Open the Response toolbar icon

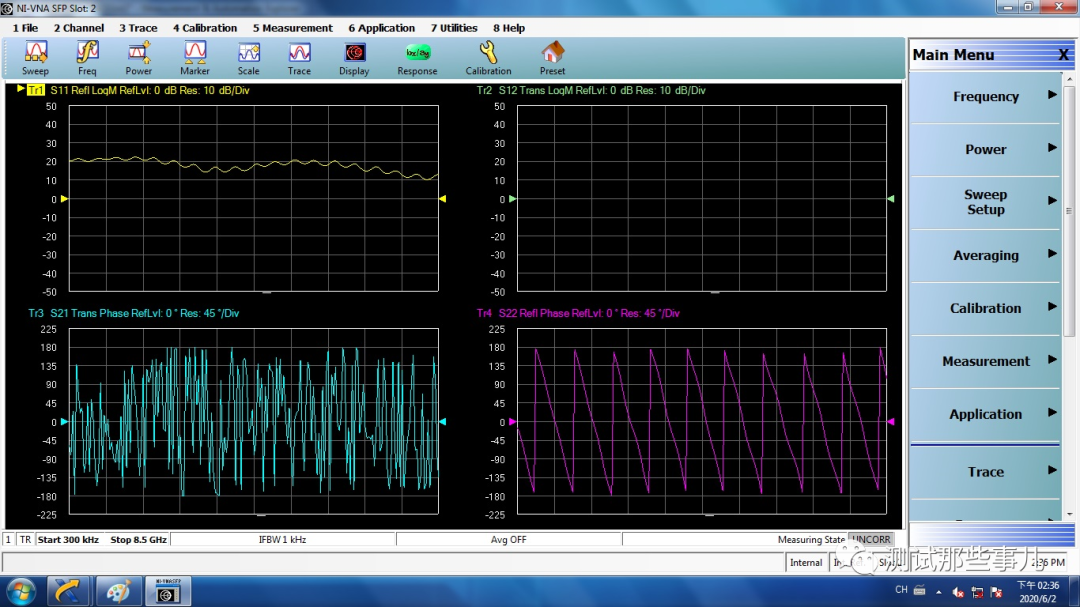tap(417, 58)
